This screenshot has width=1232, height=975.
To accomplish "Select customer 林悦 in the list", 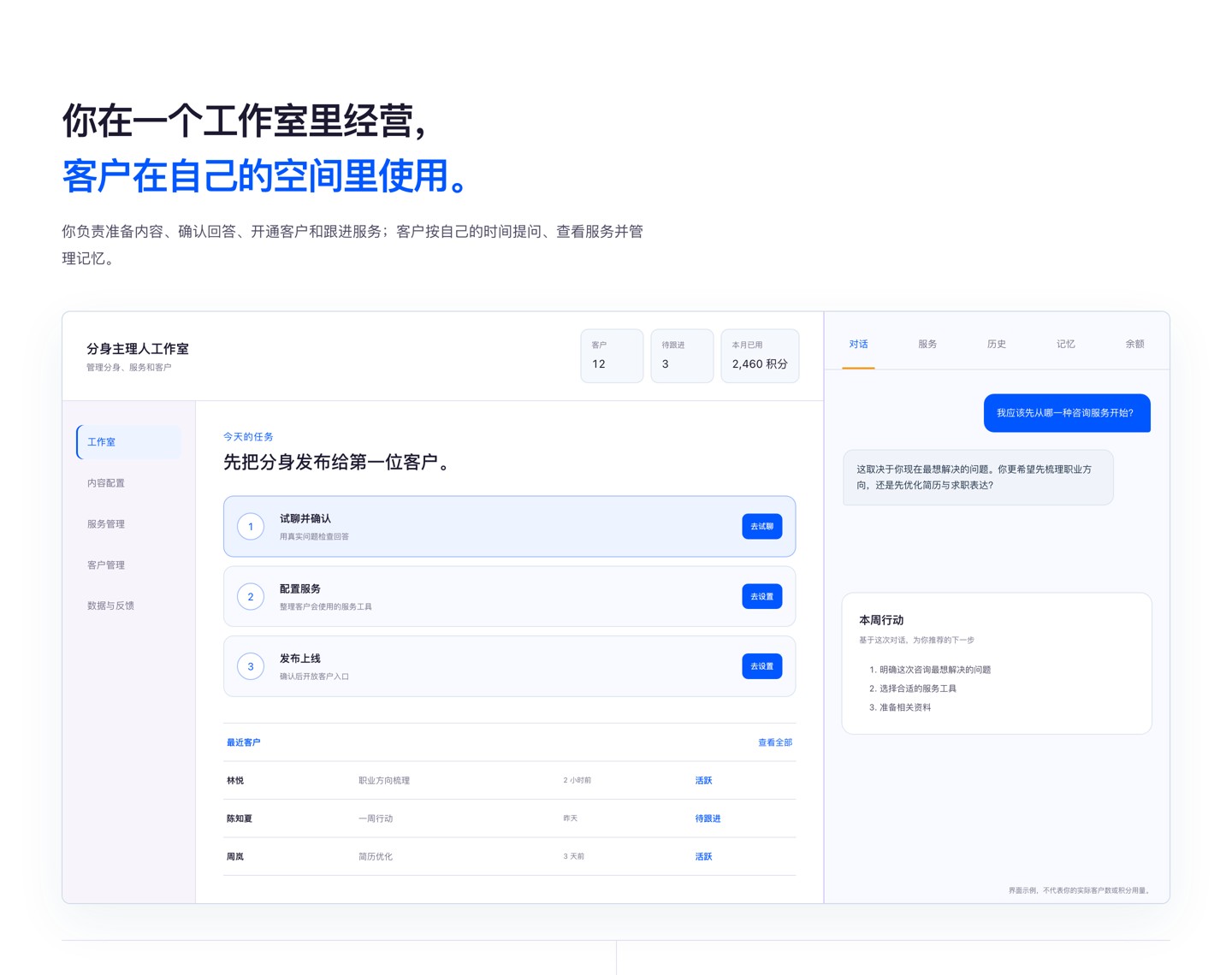I will [235, 780].
